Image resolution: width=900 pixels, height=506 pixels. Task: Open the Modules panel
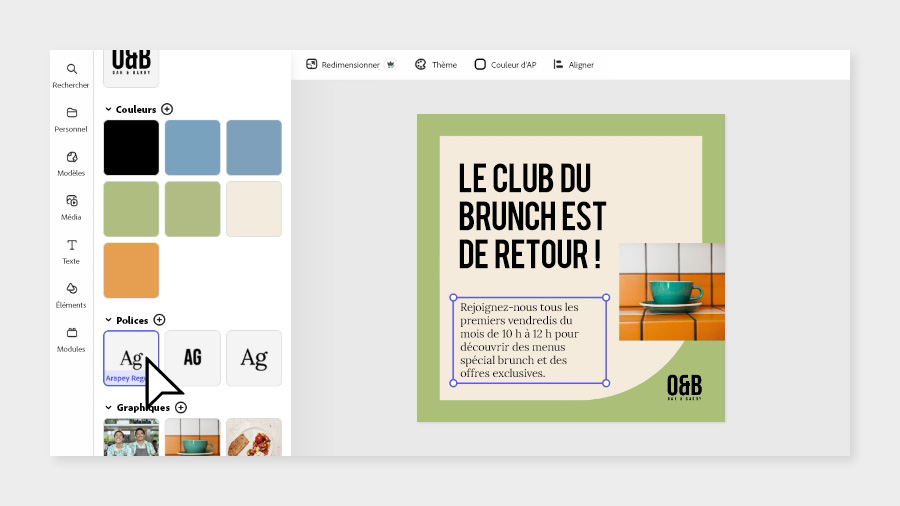71,340
